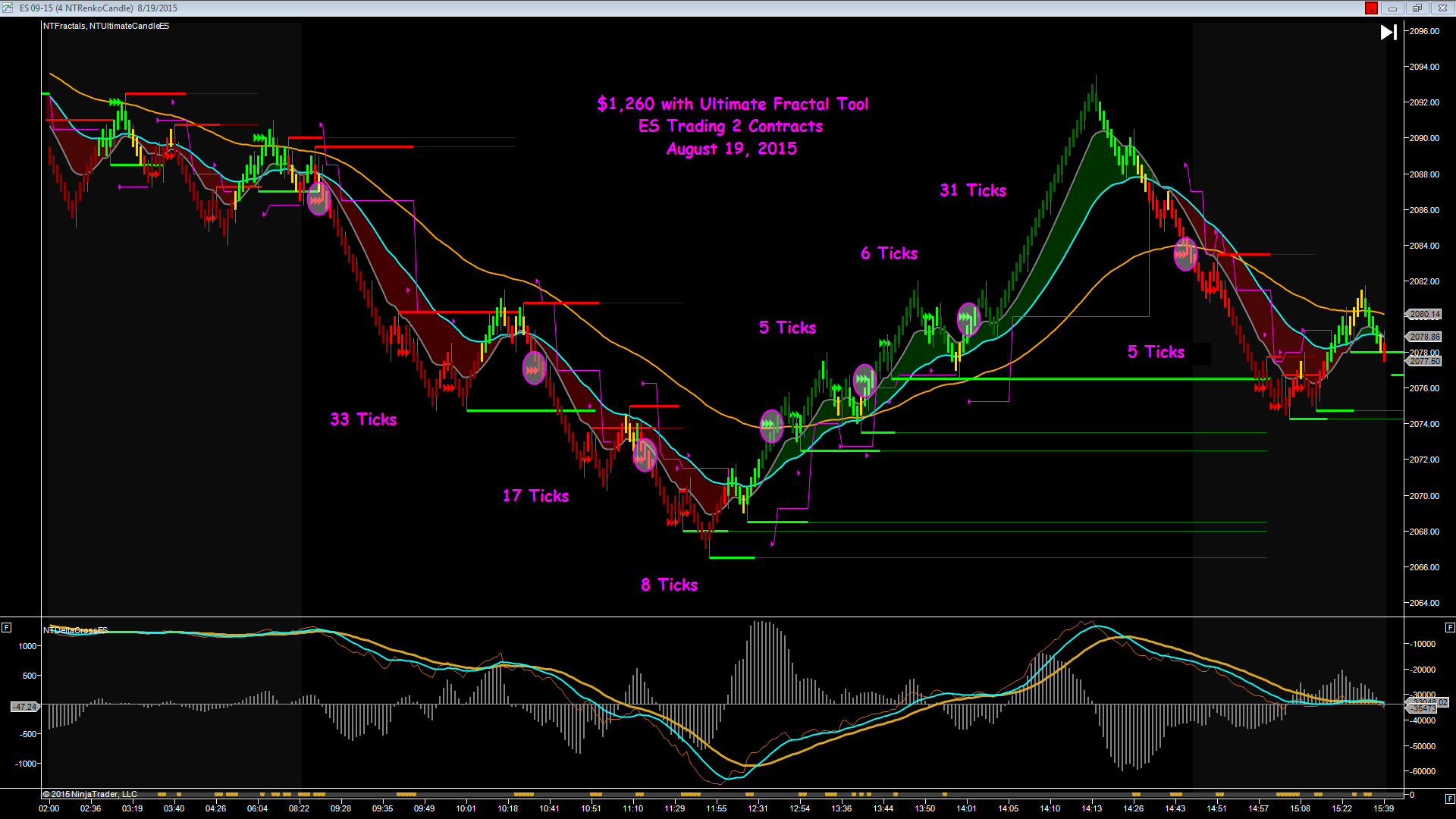Click the oval signal marker near 2080 at 14:01
Screen dimensions: 1456x819
968,318
